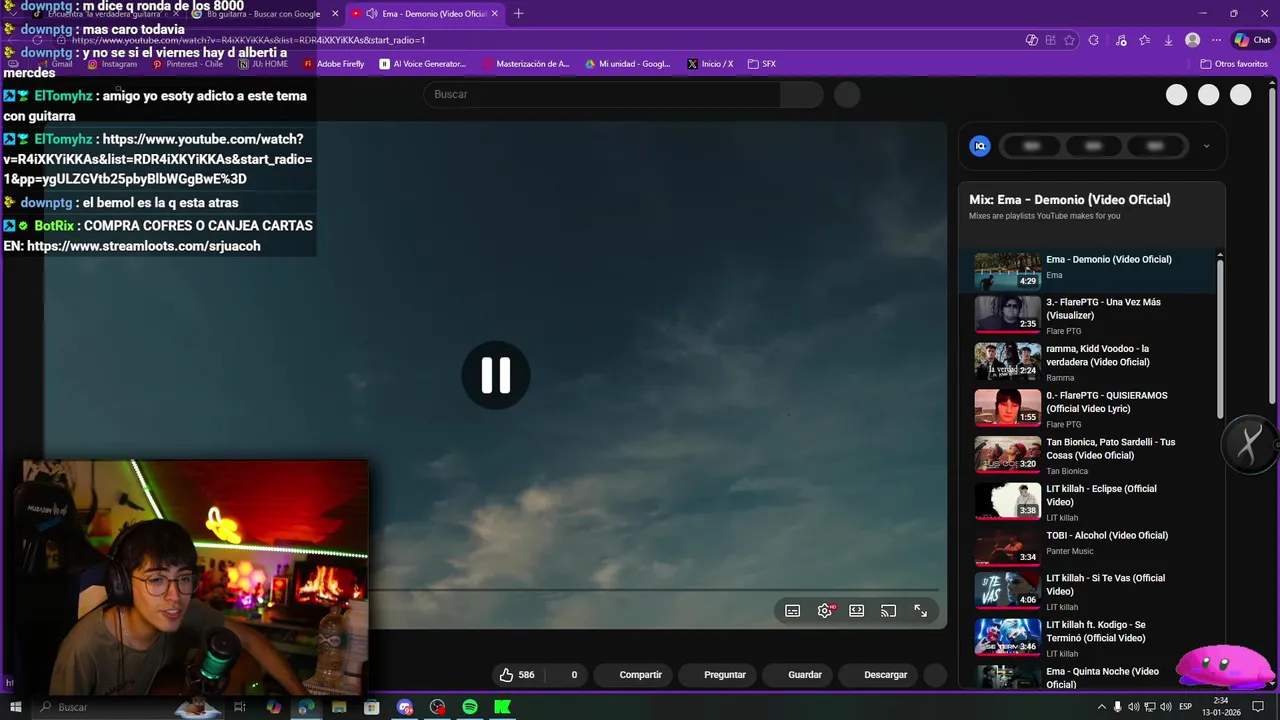This screenshot has height=720, width=1280.
Task: Like the video showing 586 likes
Action: coord(517,675)
